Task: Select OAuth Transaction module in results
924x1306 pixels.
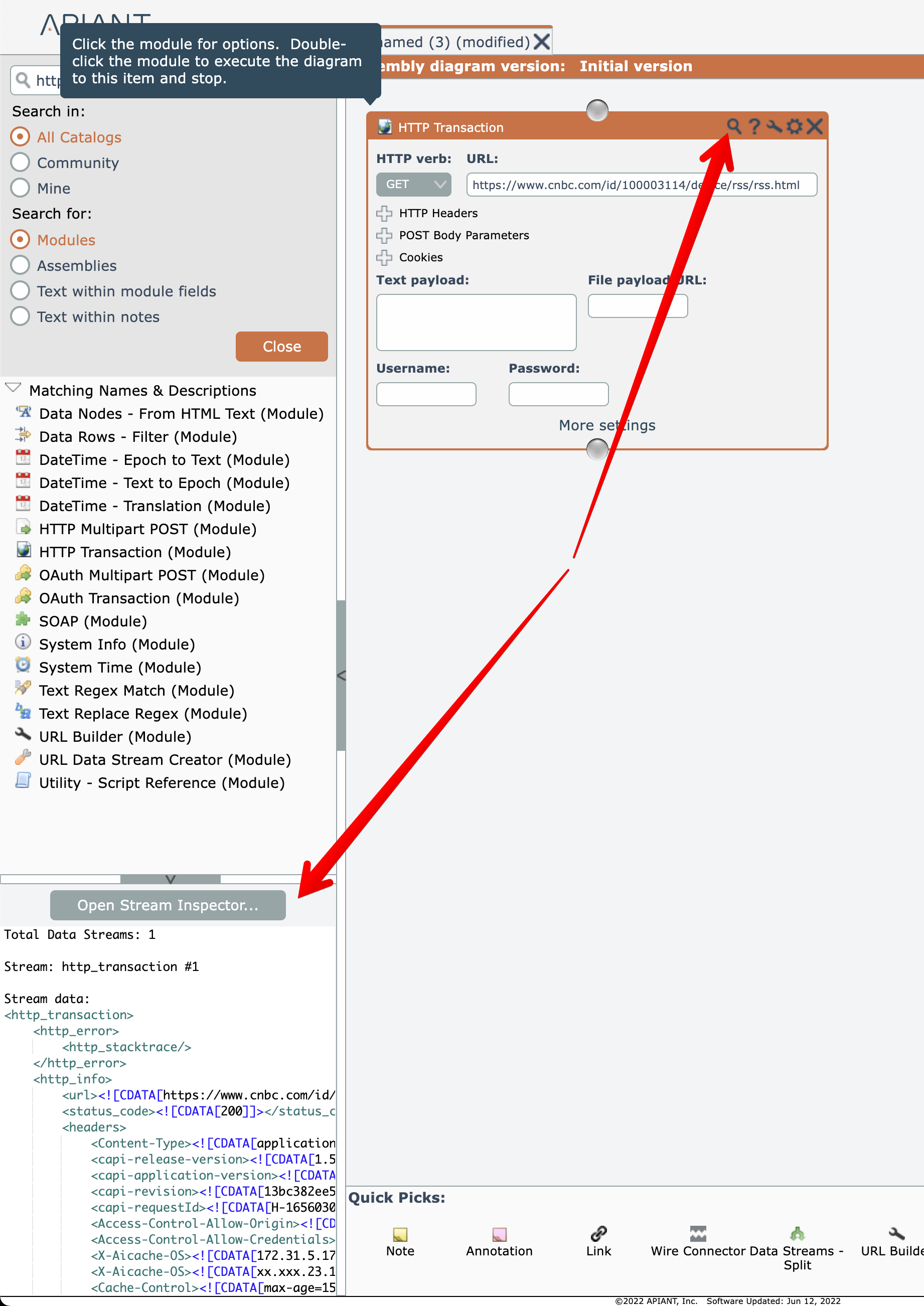Action: click(x=138, y=598)
